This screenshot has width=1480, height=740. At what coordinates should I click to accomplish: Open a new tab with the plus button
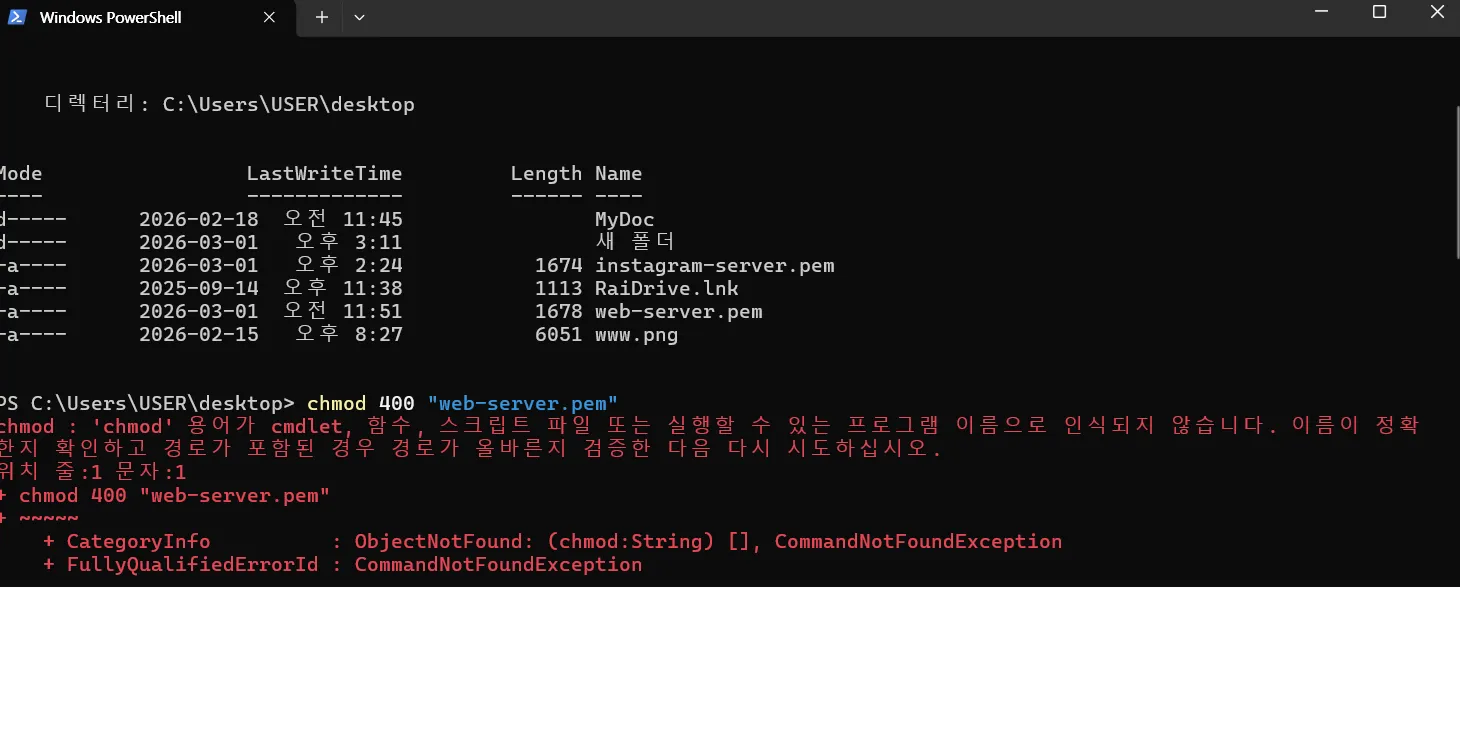320,16
